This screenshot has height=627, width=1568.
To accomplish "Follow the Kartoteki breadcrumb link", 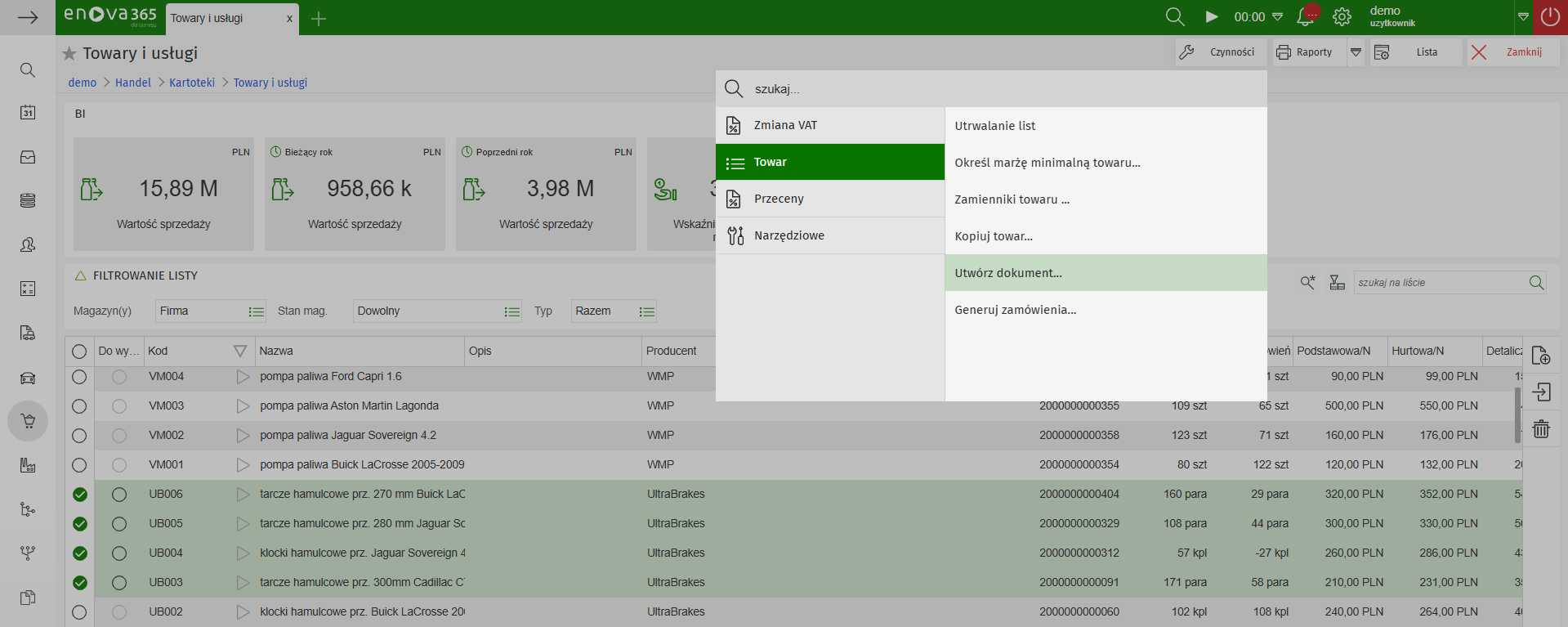I will point(192,83).
